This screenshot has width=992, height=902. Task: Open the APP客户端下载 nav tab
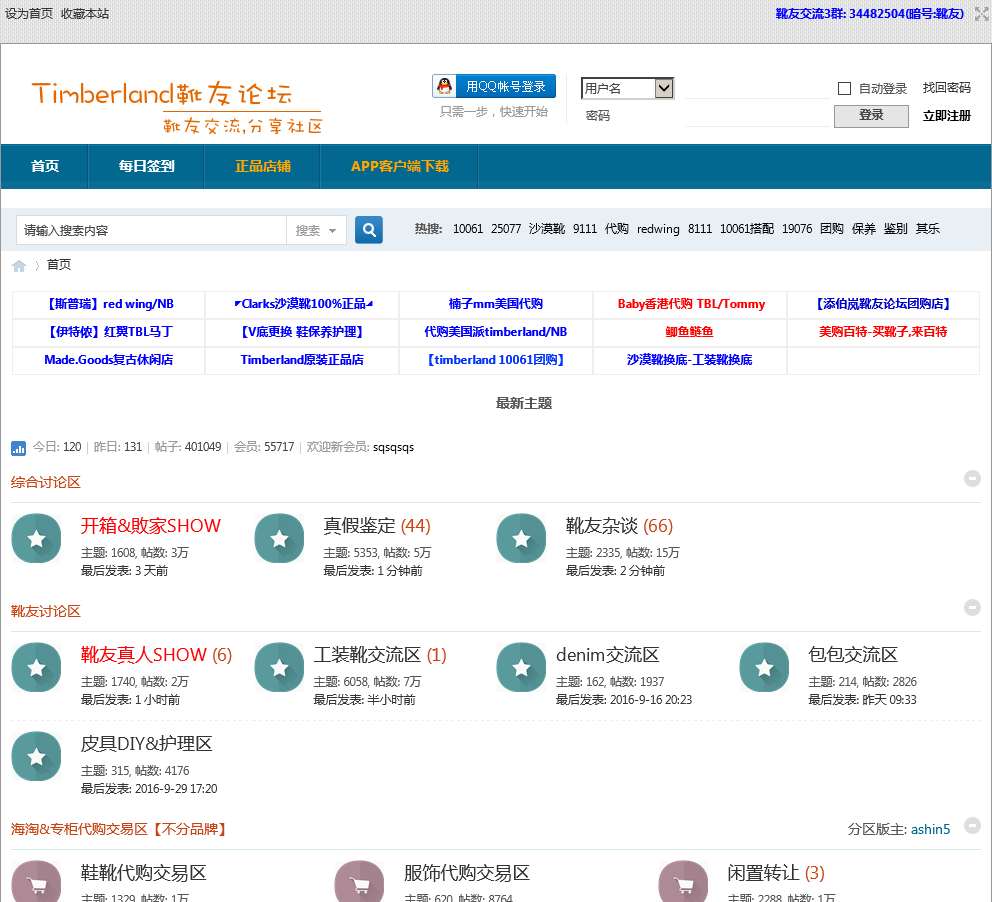tap(400, 166)
